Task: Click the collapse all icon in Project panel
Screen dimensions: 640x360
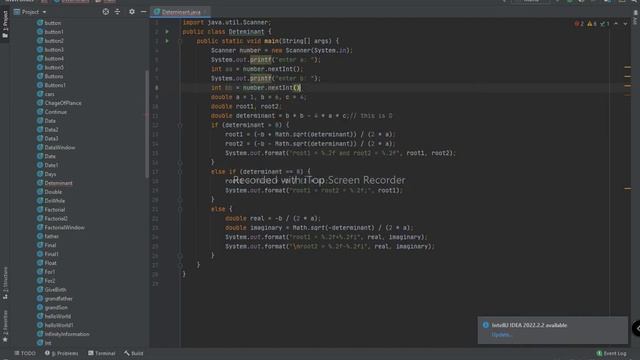Action: pyautogui.click(x=118, y=12)
